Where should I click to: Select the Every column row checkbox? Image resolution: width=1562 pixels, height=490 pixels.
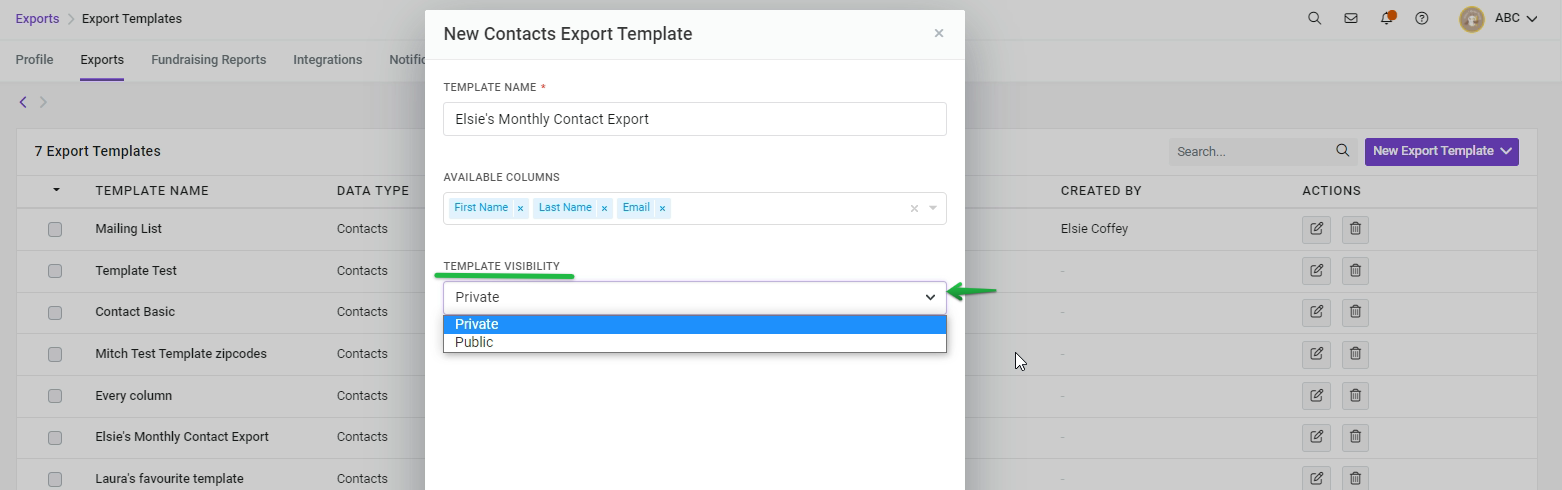(55, 396)
